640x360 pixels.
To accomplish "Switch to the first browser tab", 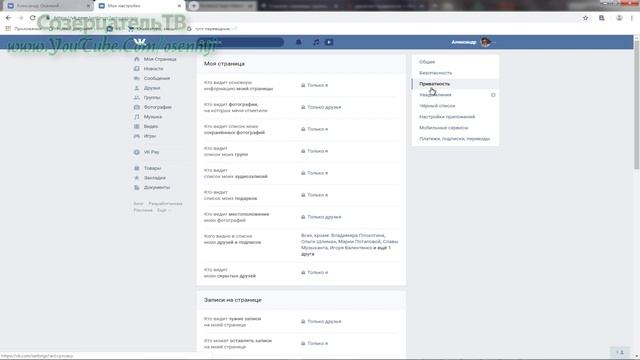I will point(48,6).
